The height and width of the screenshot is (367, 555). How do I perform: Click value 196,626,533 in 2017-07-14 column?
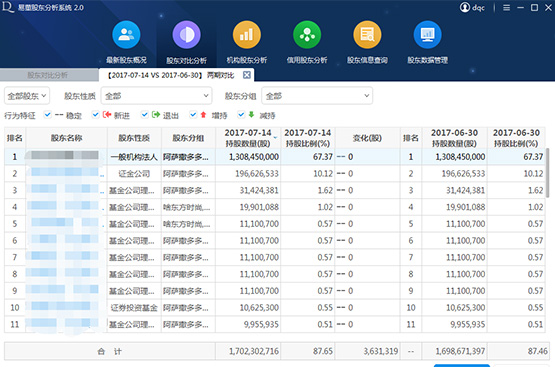point(257,174)
